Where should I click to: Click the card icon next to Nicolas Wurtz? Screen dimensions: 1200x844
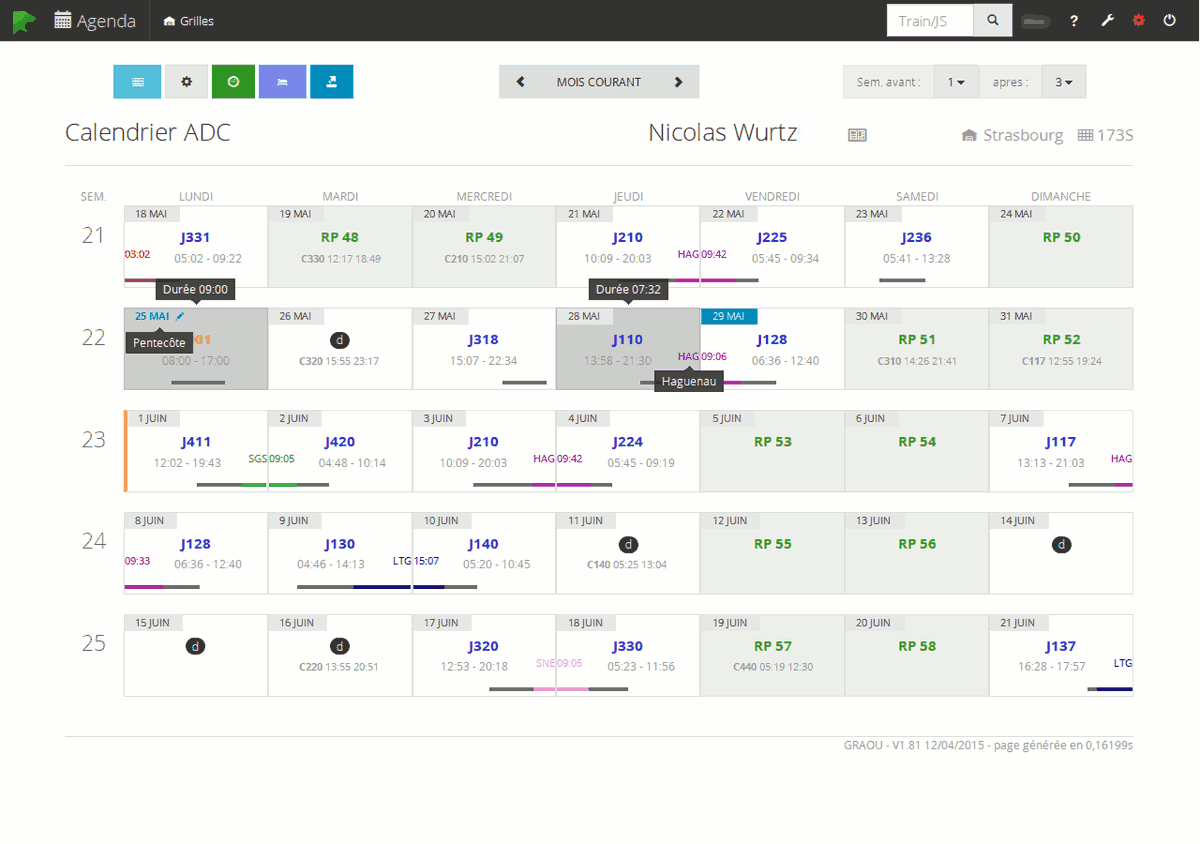click(857, 135)
